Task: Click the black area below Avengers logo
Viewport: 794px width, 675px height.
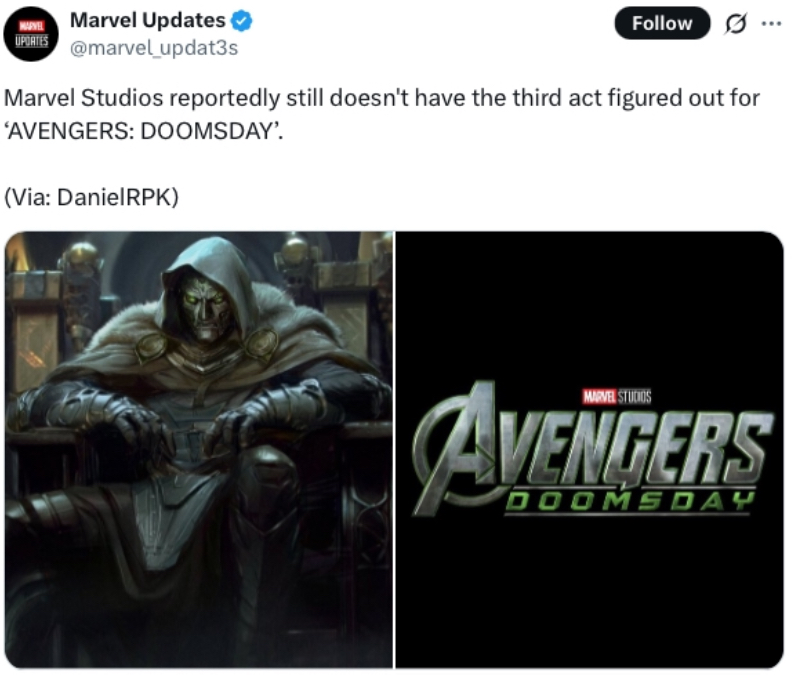Action: (x=589, y=592)
